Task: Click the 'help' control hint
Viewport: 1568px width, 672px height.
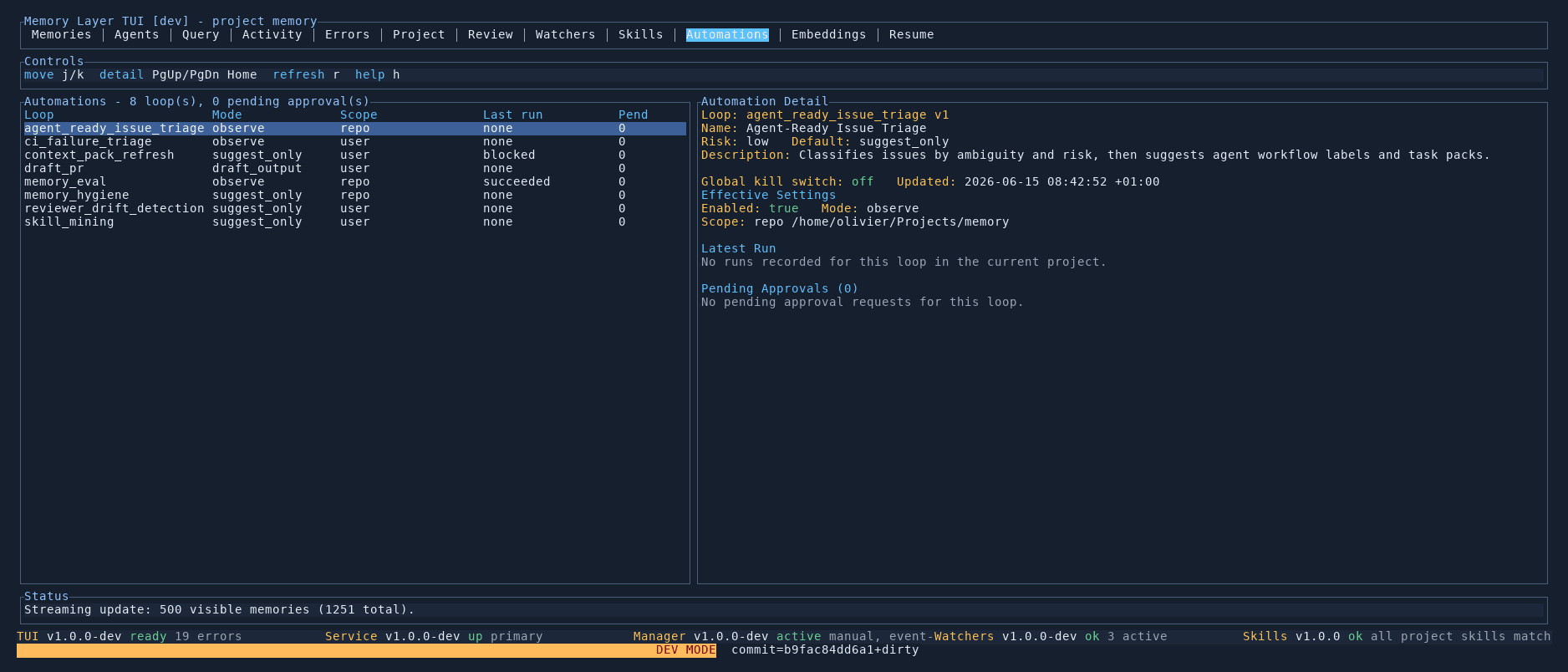Action: pos(369,74)
